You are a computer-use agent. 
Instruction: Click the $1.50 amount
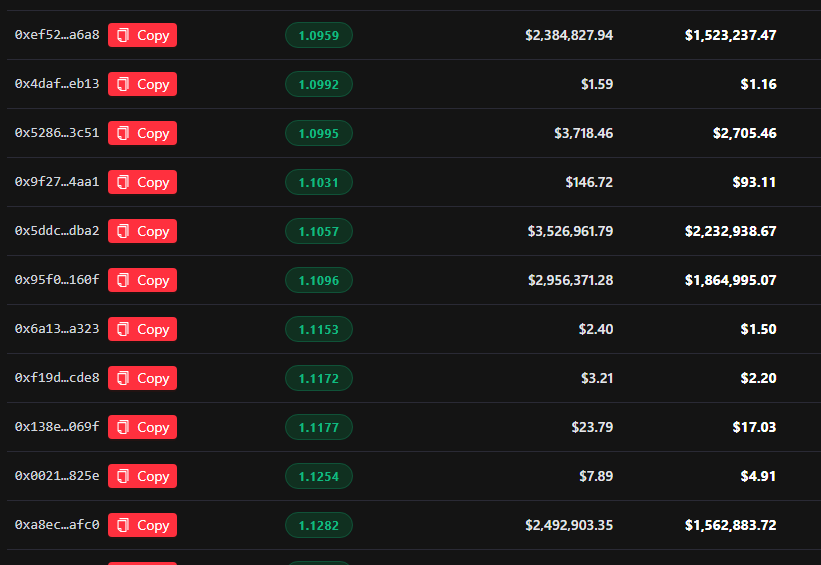point(759,329)
